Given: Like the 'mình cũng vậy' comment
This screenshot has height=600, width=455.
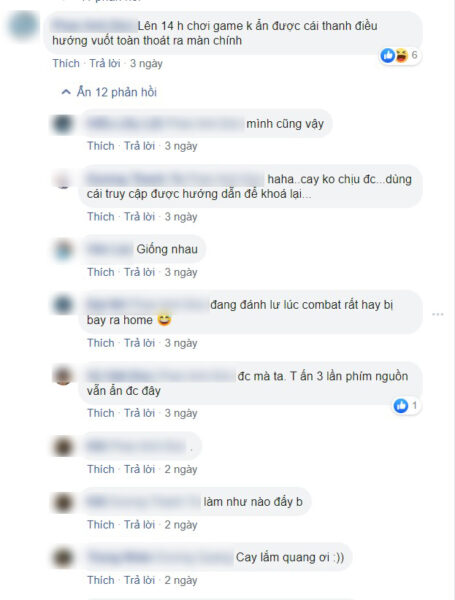Looking at the screenshot, I should click(101, 146).
